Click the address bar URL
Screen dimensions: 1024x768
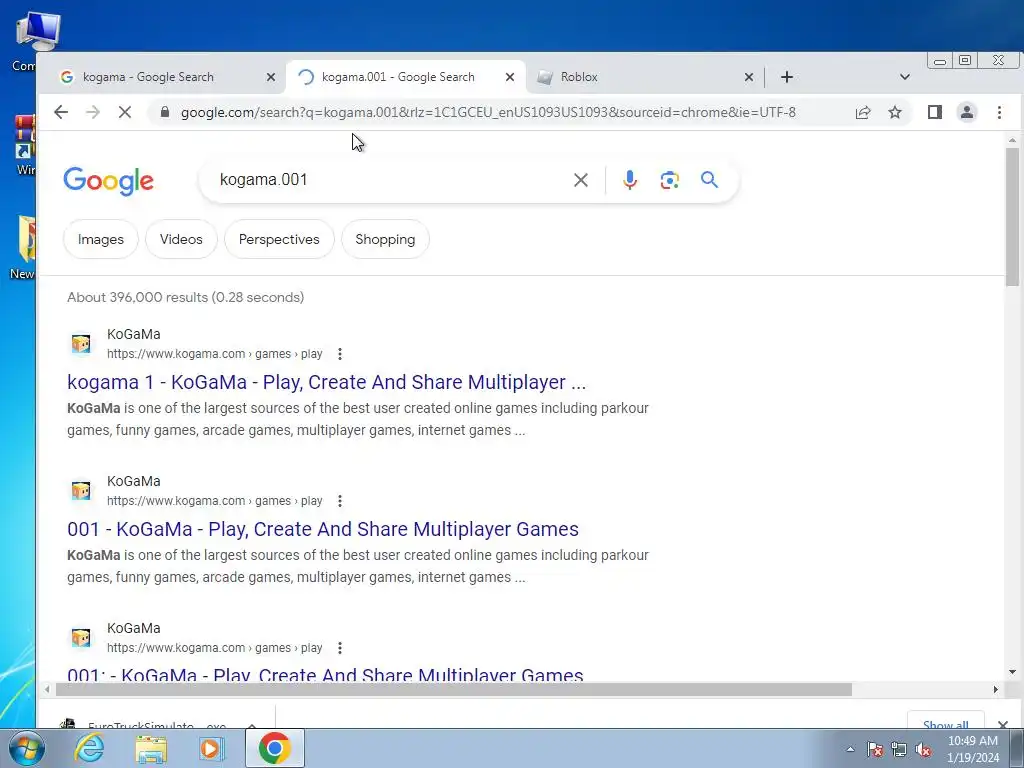pos(488,112)
